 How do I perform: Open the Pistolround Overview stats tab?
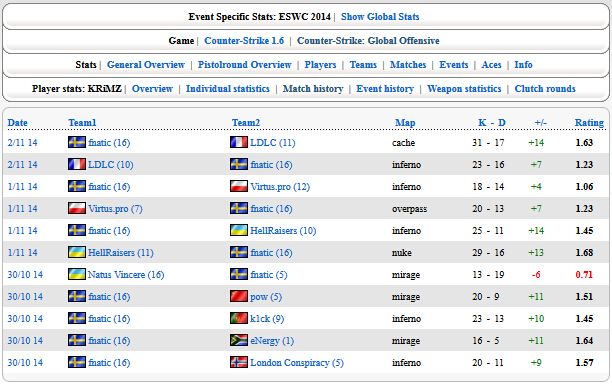pyautogui.click(x=244, y=65)
